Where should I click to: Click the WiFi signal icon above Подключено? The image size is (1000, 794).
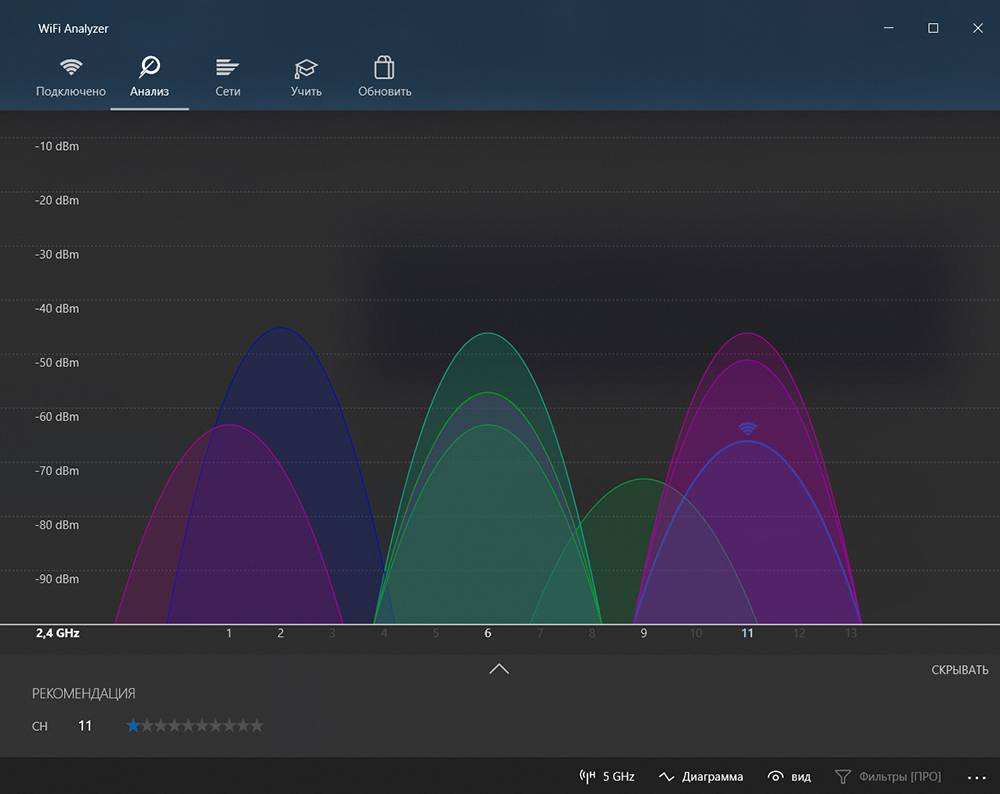[71, 66]
